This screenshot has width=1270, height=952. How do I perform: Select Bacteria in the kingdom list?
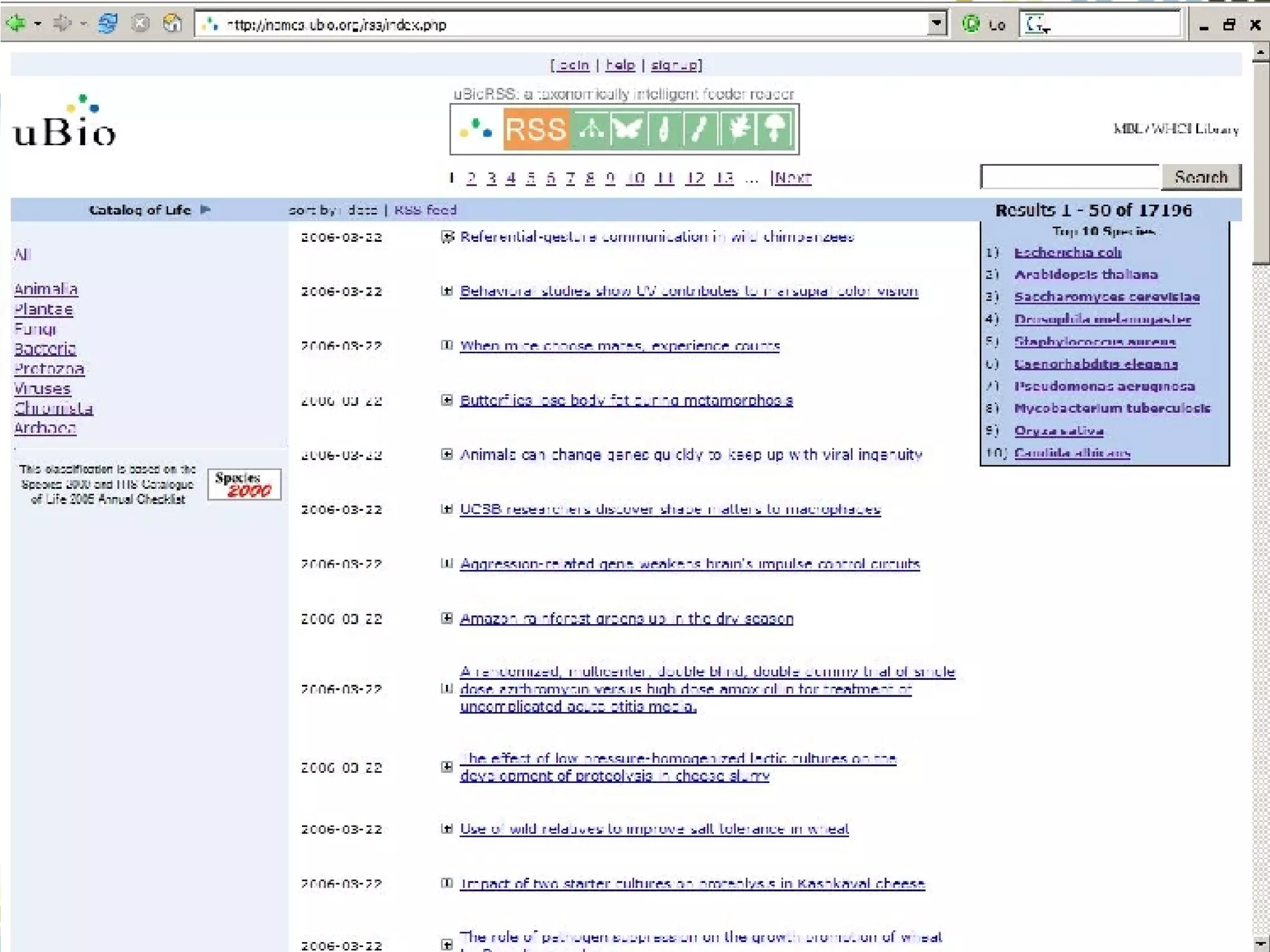[x=45, y=349]
